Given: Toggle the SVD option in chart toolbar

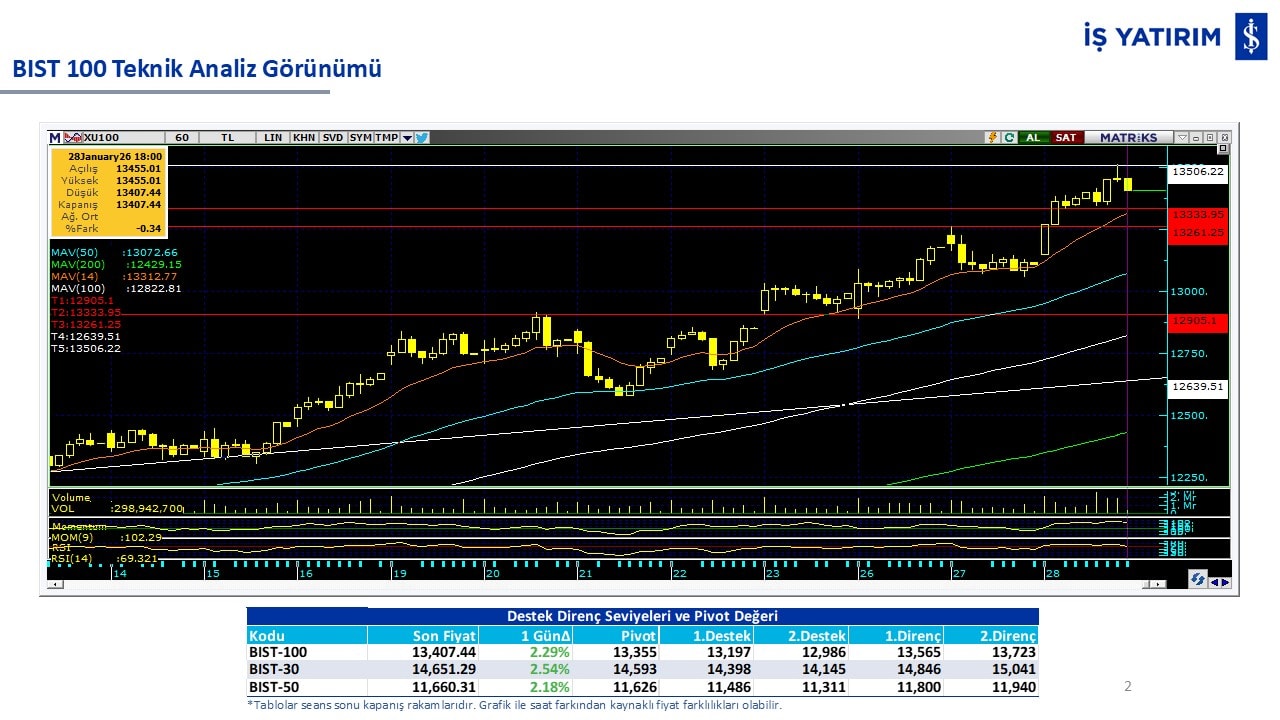Looking at the screenshot, I should (333, 138).
